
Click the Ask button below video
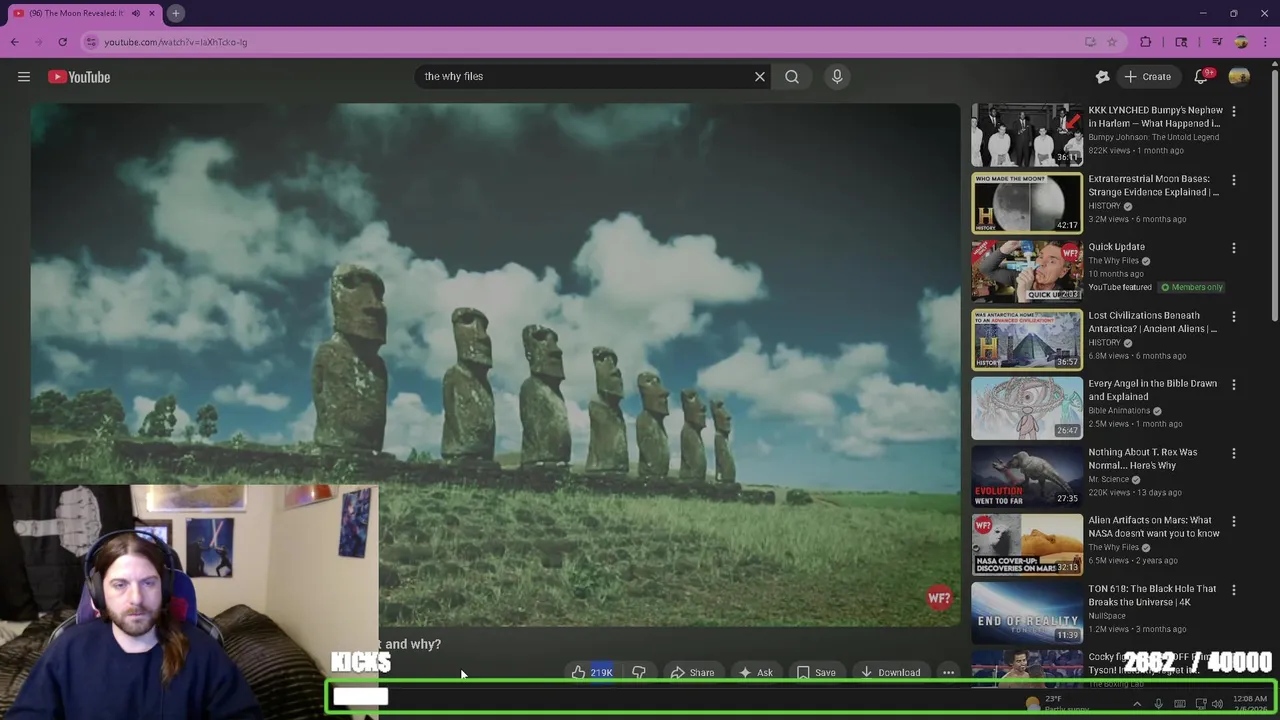tap(755, 673)
